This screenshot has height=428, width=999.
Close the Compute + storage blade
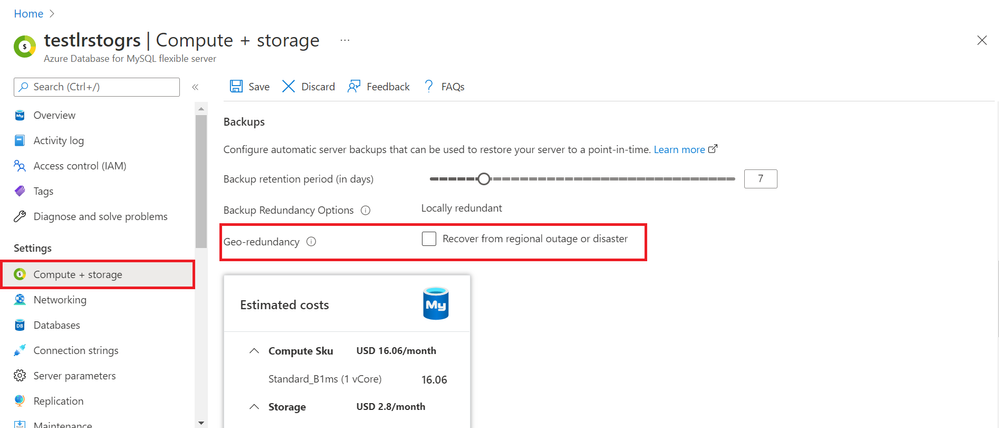[x=982, y=41]
